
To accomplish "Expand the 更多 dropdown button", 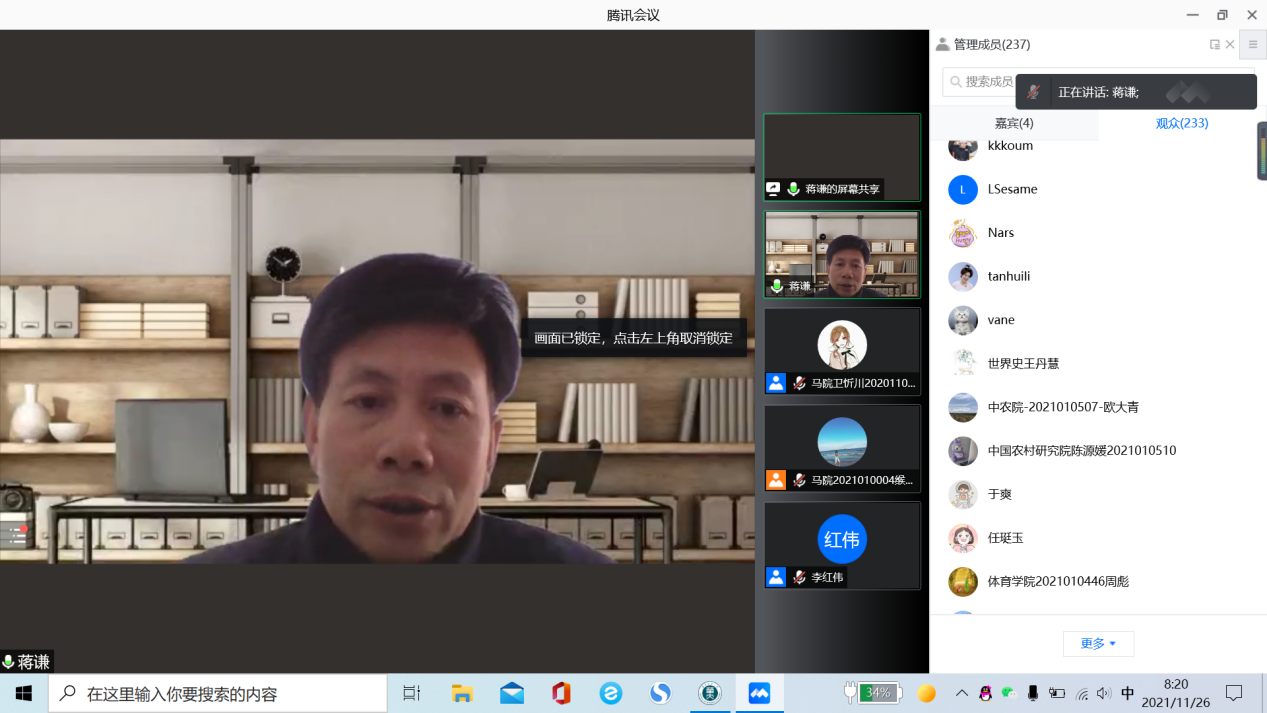I will pyautogui.click(x=1098, y=644).
